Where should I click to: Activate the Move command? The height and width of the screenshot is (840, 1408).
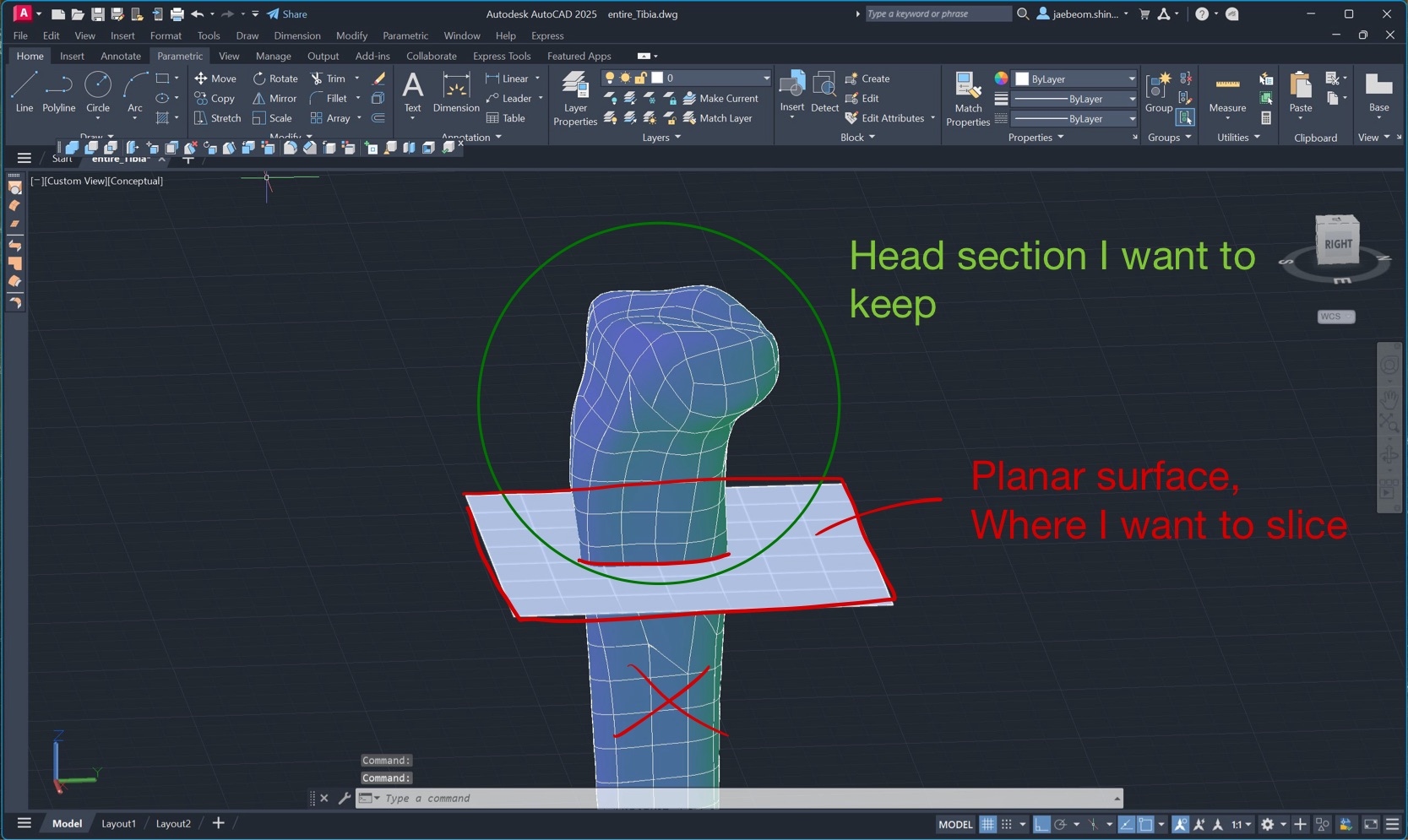[216, 78]
